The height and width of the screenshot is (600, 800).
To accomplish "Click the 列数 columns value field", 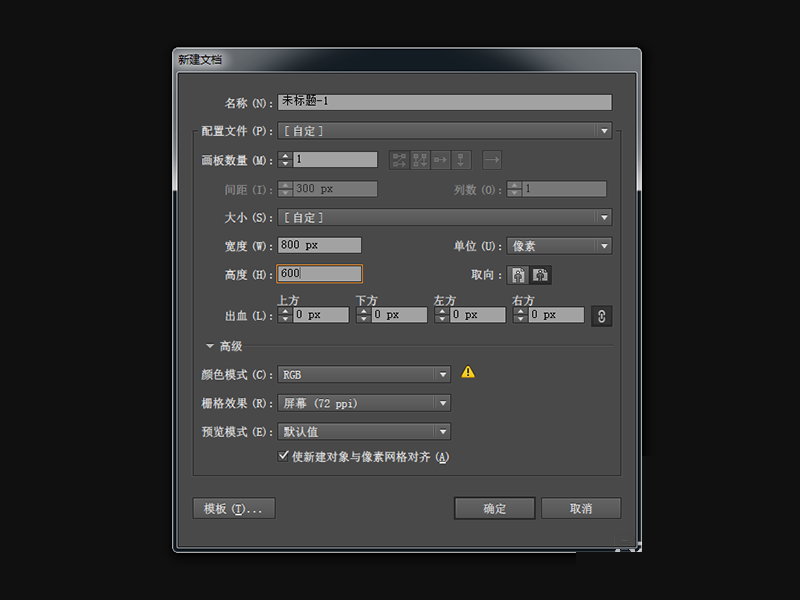I will 564,189.
